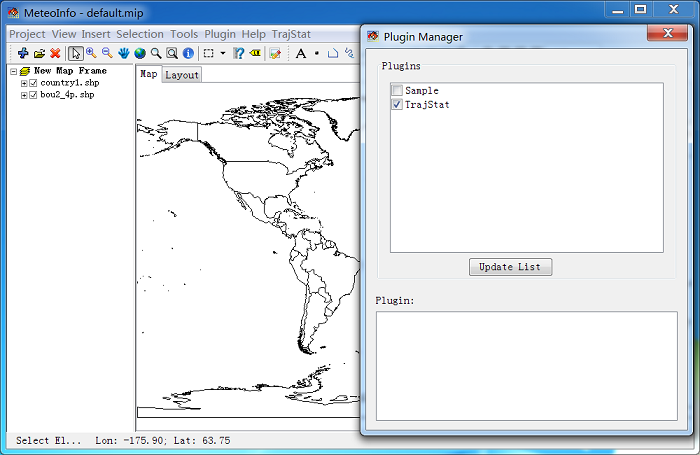The image size is (700, 455).
Task: Collapse the New Map Frame node
Action: click(13, 71)
